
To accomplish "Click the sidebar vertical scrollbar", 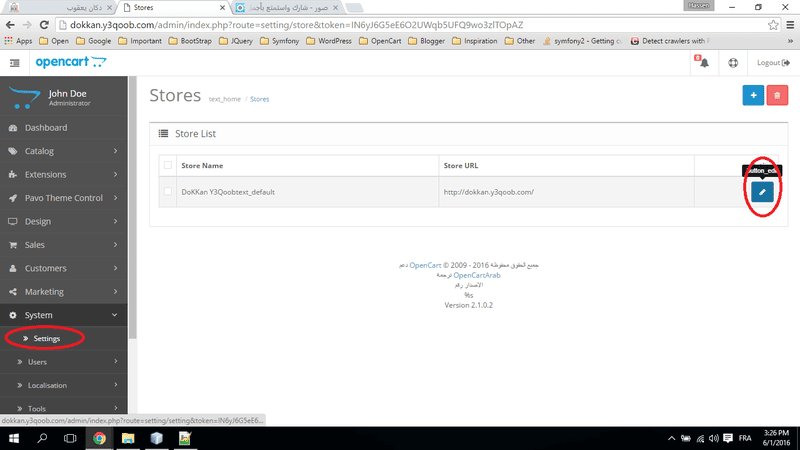I will [x=133, y=208].
